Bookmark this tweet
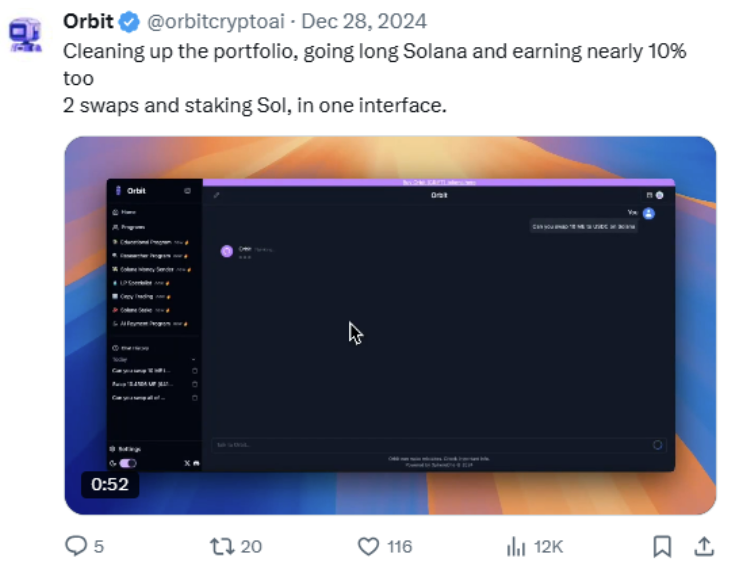 pyautogui.click(x=662, y=547)
